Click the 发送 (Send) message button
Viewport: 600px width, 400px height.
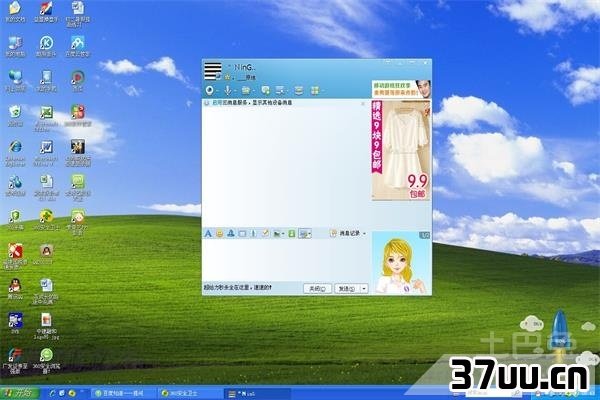pos(347,289)
